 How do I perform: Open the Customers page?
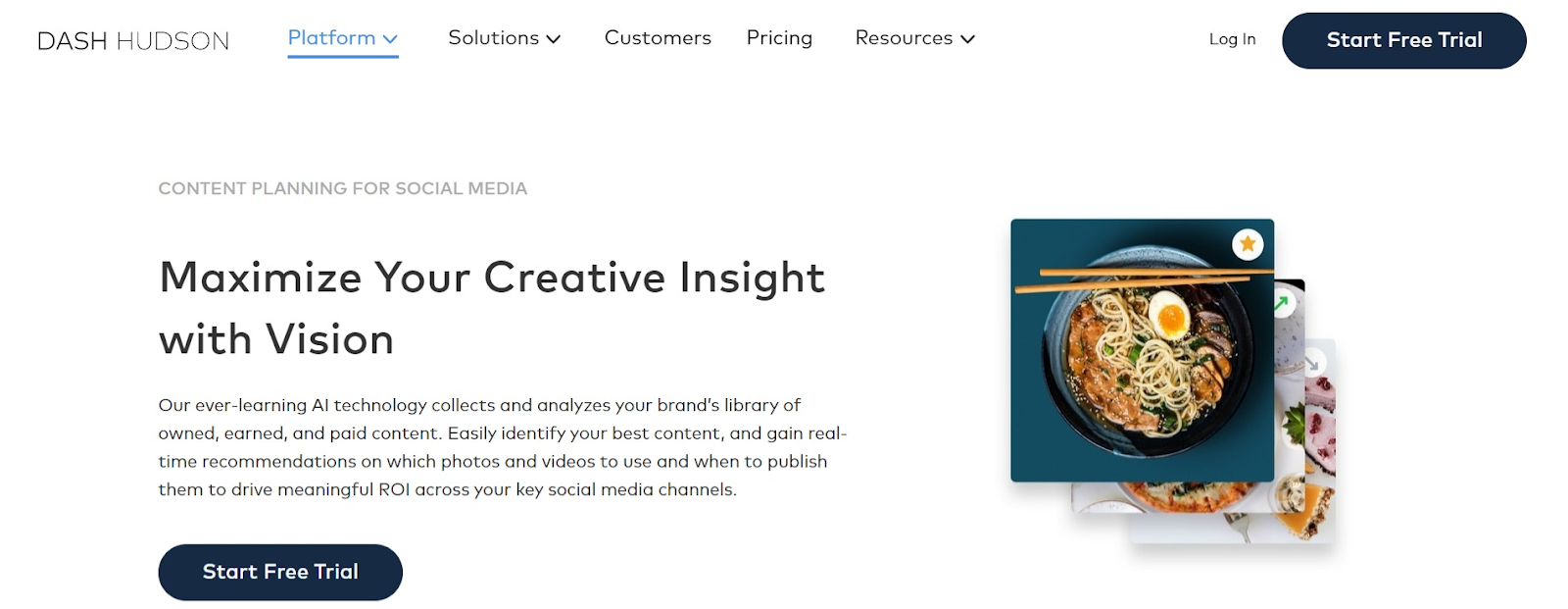point(658,38)
